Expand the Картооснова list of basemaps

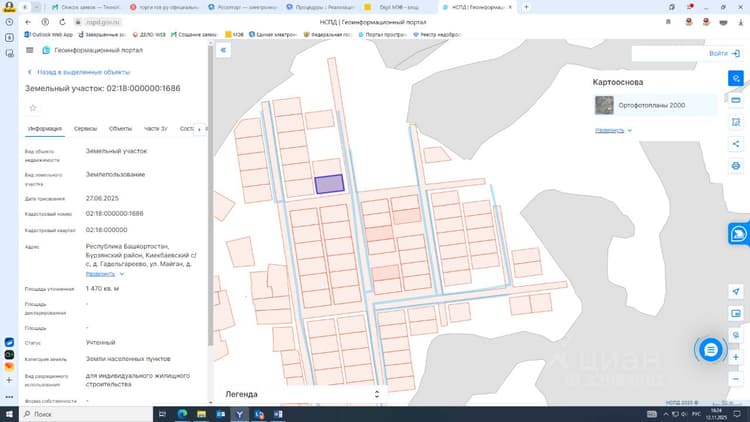pos(613,130)
